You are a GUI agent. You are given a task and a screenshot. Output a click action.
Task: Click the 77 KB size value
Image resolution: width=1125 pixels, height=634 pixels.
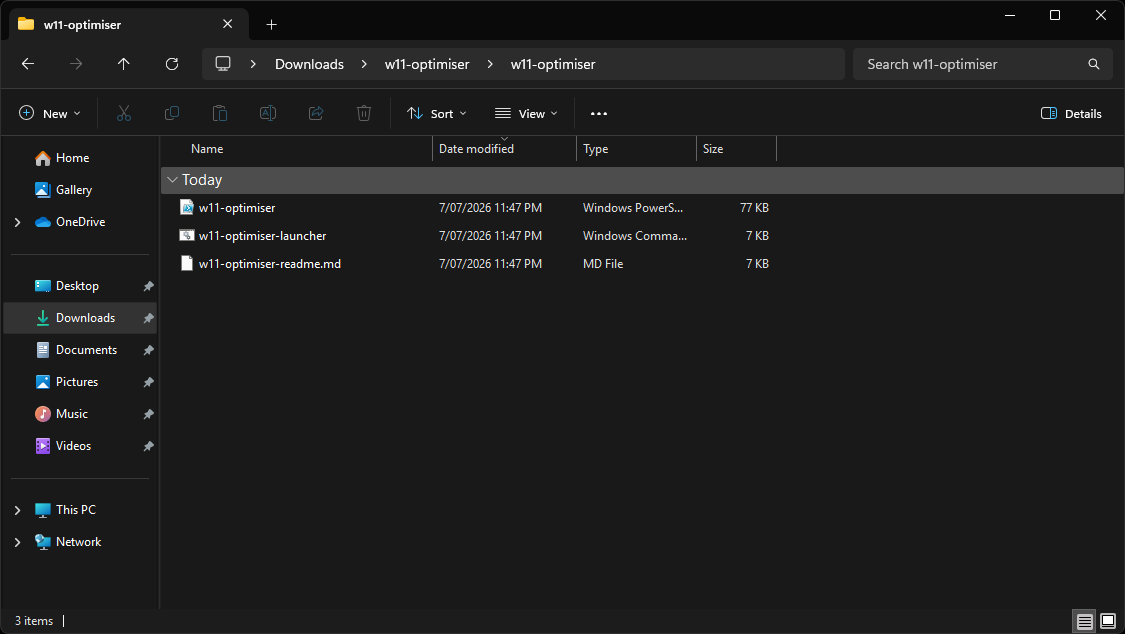pos(754,207)
